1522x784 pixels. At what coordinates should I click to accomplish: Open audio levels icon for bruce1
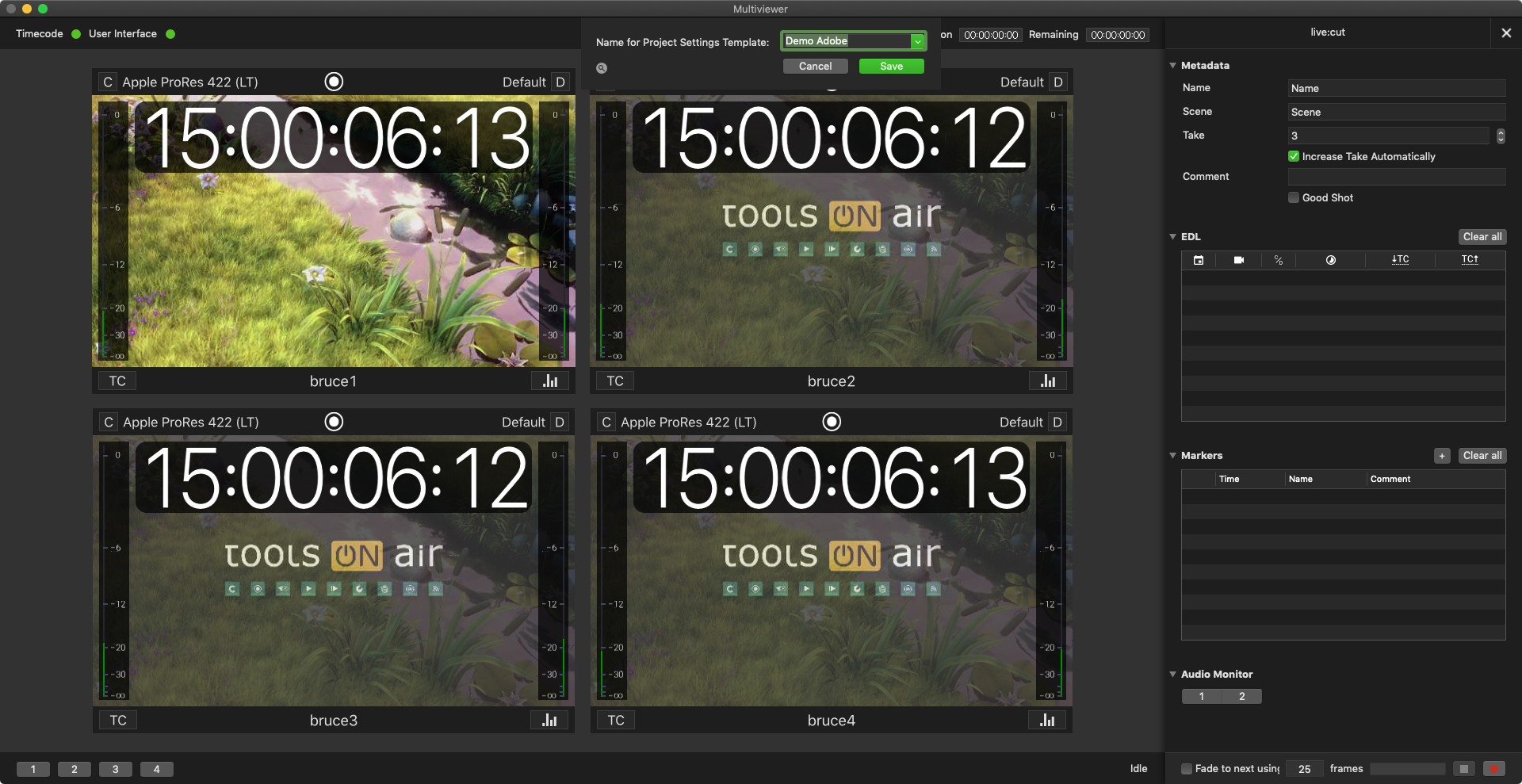click(x=550, y=381)
